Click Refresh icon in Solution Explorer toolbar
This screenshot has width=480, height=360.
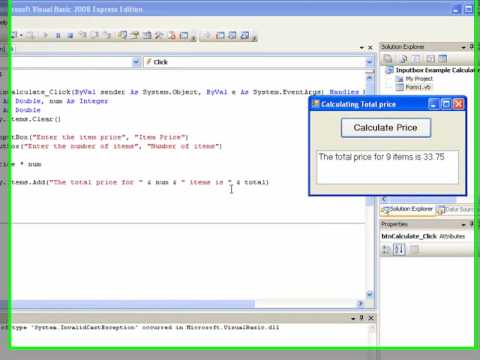point(416,59)
